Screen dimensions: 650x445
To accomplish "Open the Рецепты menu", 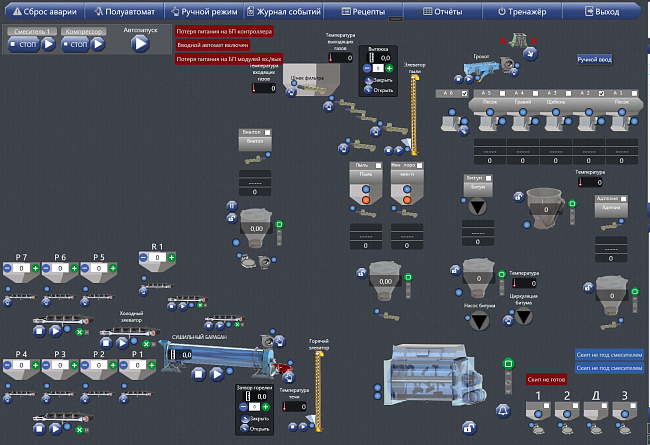I will click(366, 12).
